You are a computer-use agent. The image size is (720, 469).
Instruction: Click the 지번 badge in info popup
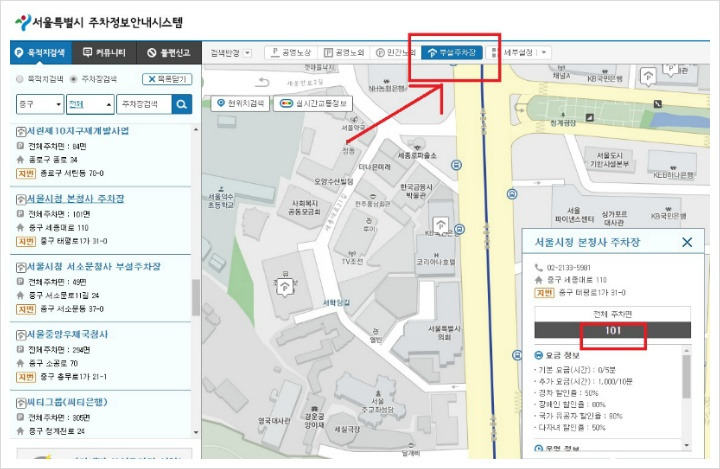click(544, 293)
